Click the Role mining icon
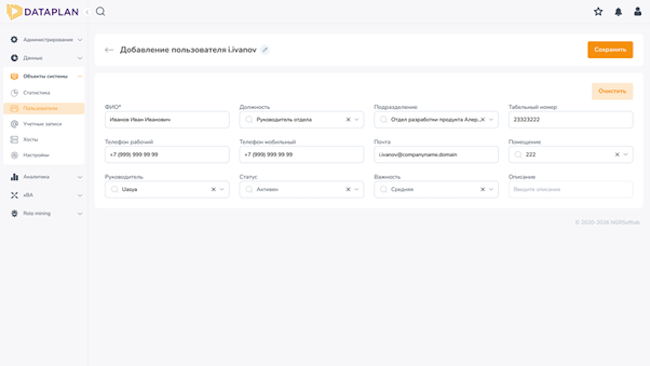Screen dimensions: 650x366 click(14, 213)
